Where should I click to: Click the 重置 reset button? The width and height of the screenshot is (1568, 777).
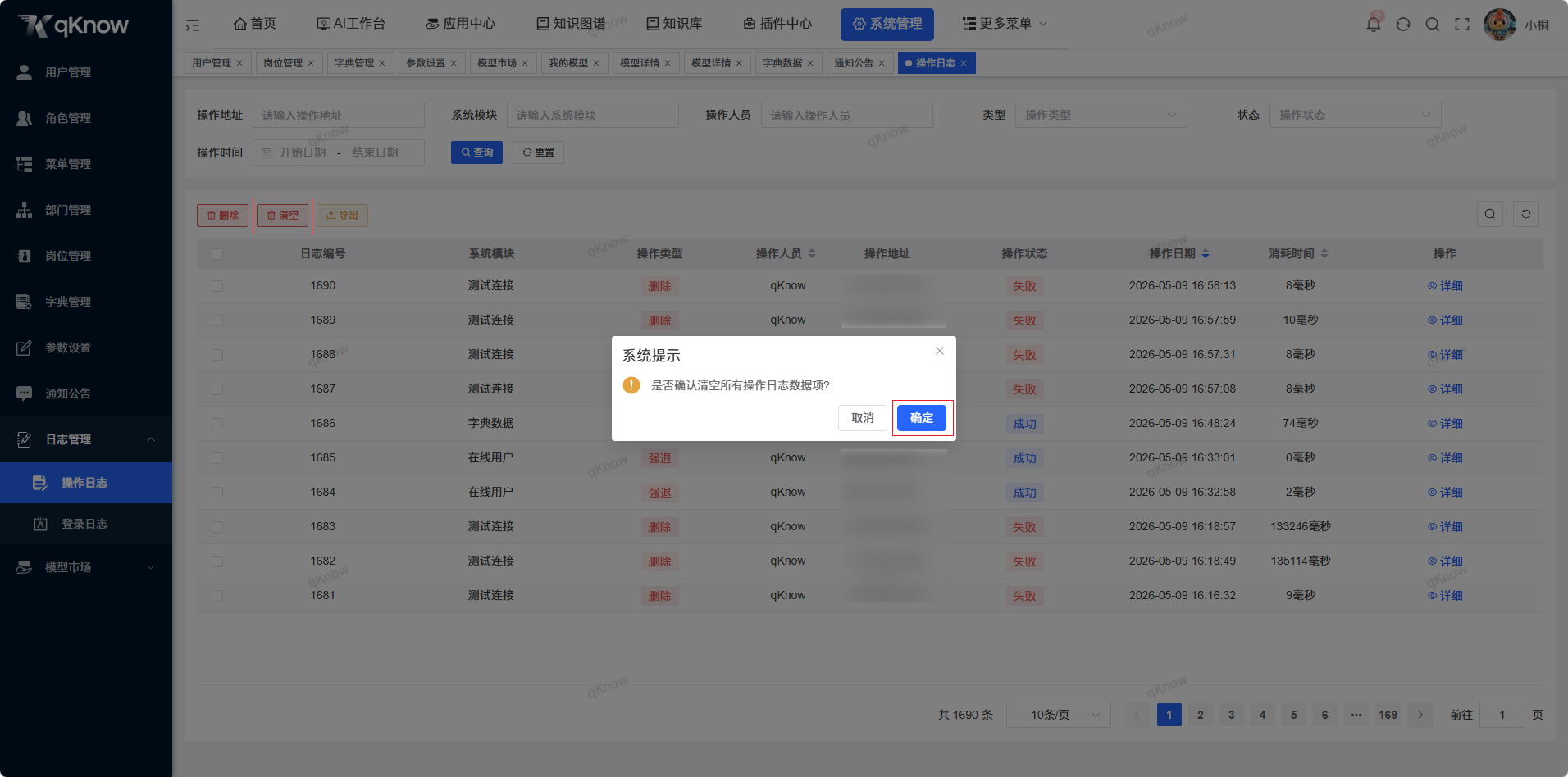click(538, 152)
